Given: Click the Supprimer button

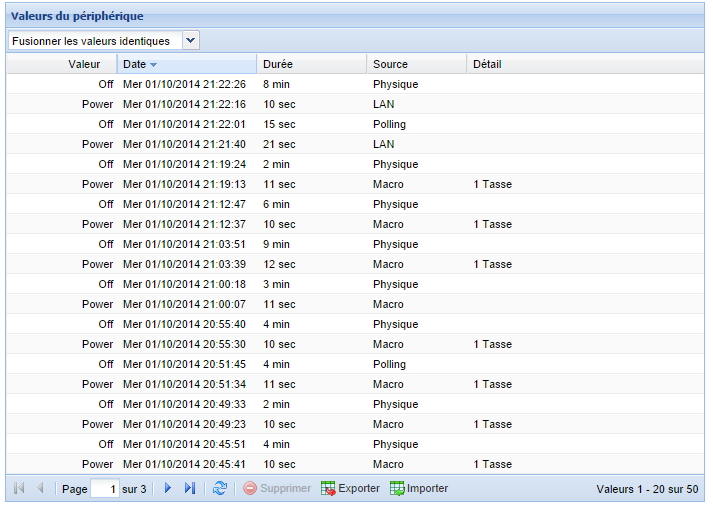Looking at the screenshot, I should click(277, 488).
